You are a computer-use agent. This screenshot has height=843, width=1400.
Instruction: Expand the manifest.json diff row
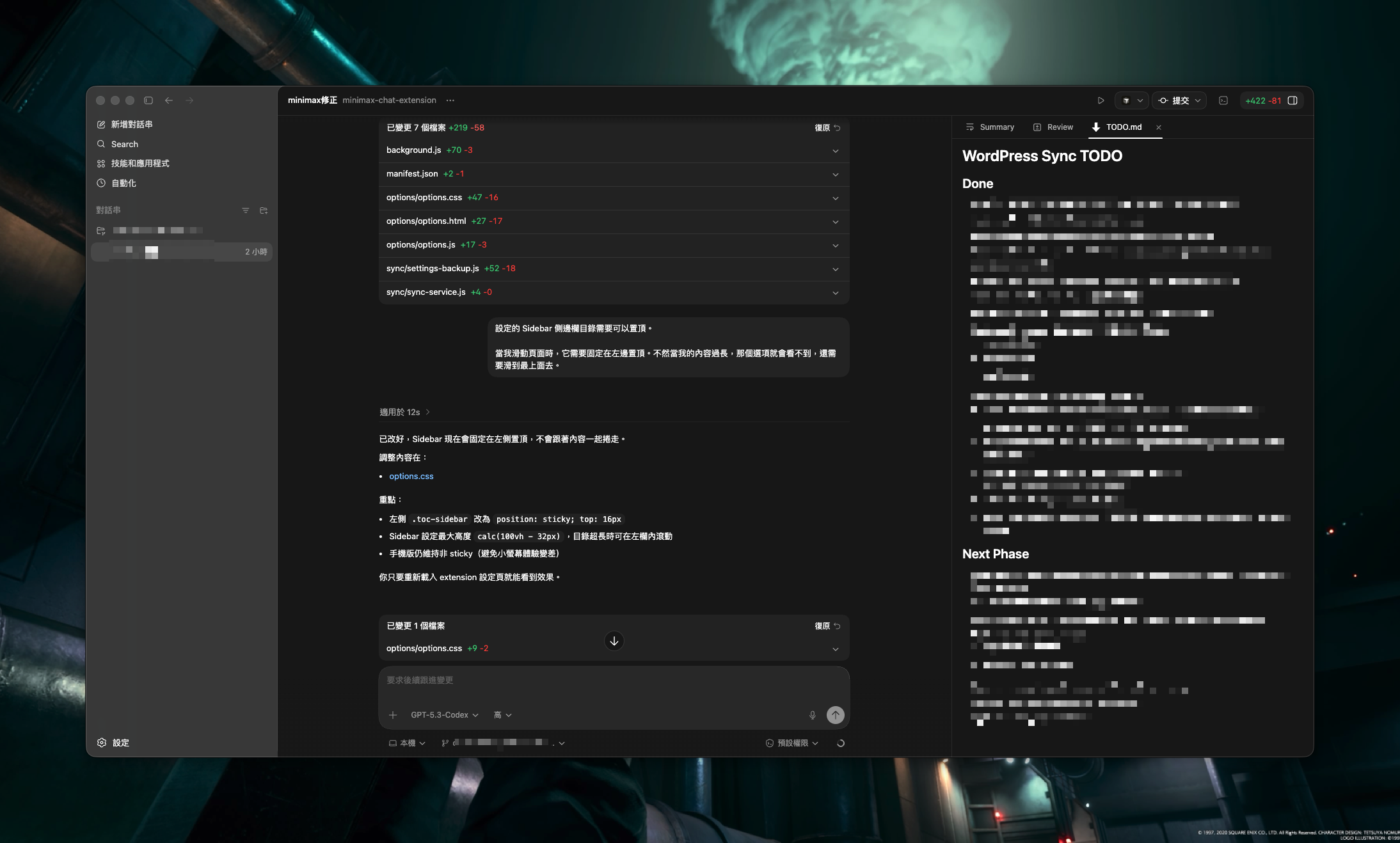[614, 174]
